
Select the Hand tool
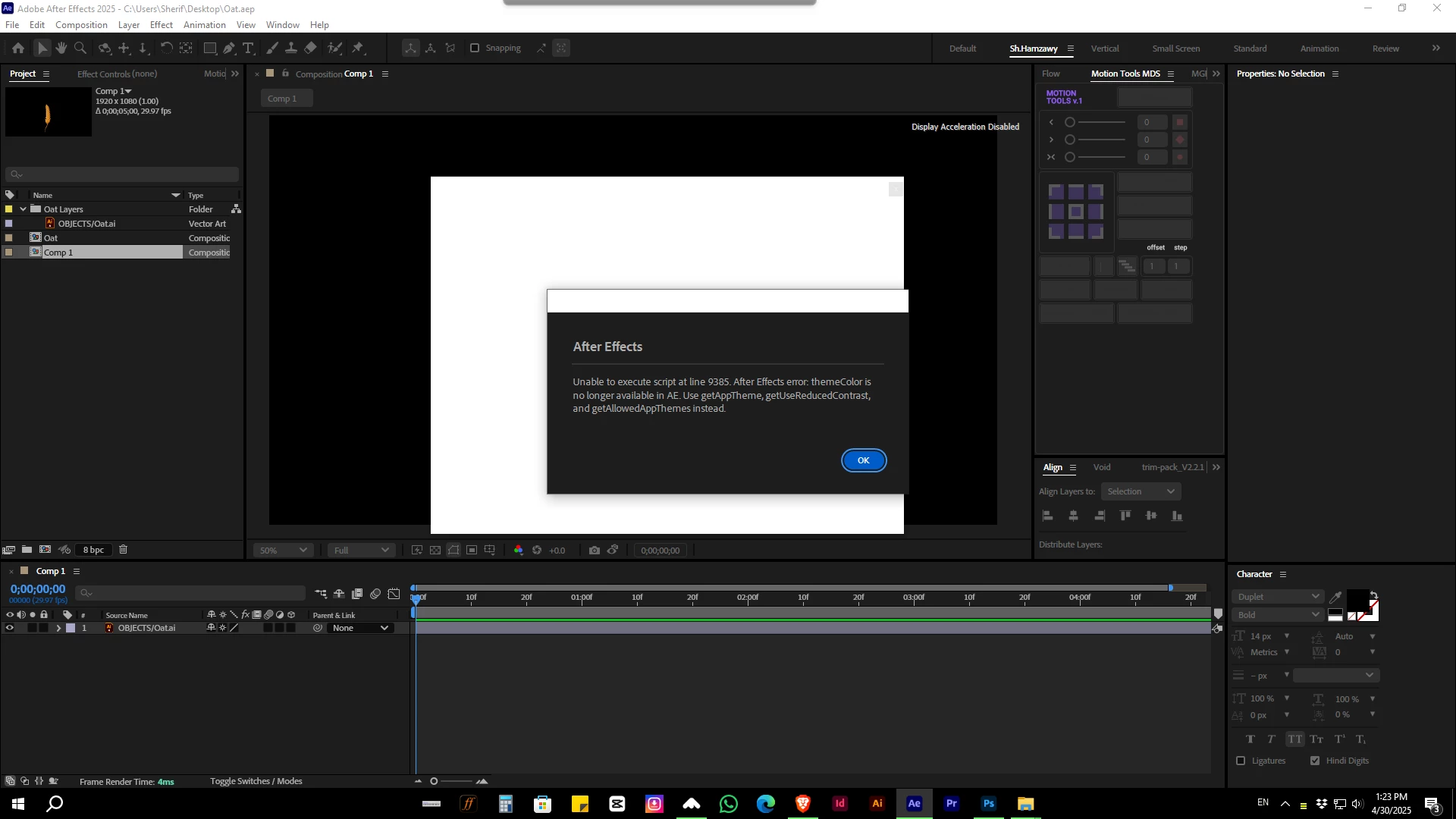pos(61,48)
